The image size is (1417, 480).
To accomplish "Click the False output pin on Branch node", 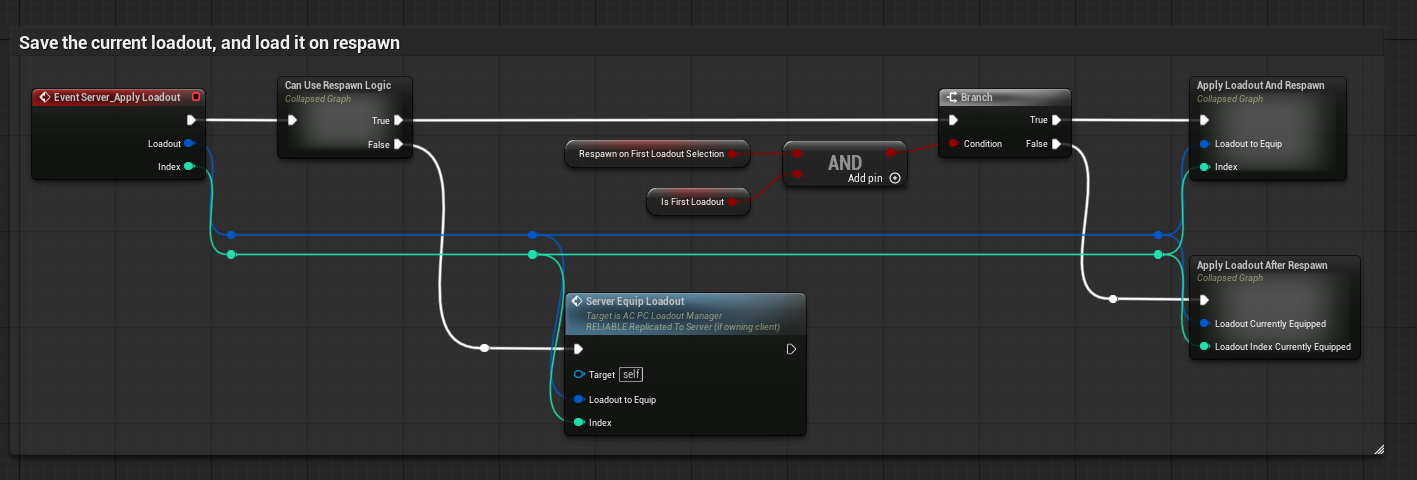I will pyautogui.click(x=1057, y=144).
